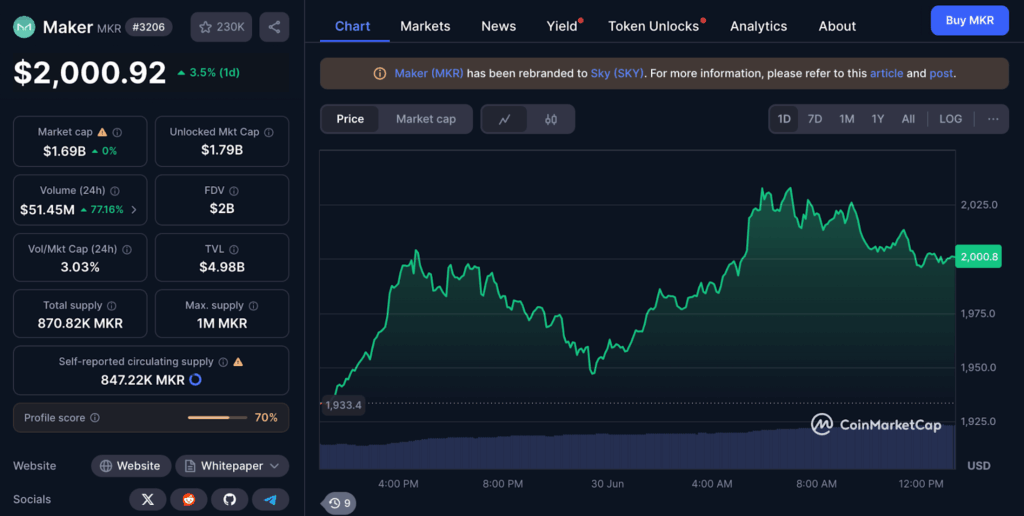Select the Price chart toggle
This screenshot has height=516, width=1024.
(x=350, y=119)
